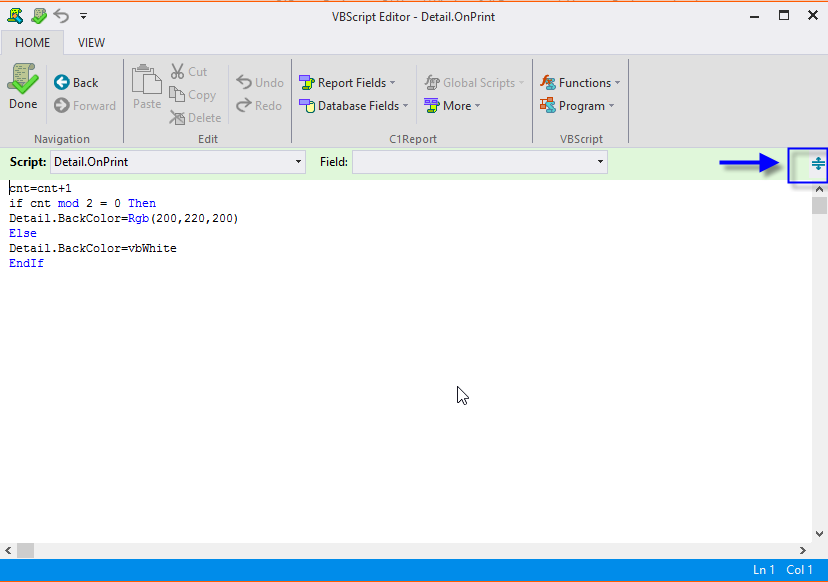This screenshot has width=828, height=582.
Task: Click the split editor icon beside Field
Action: (817, 164)
